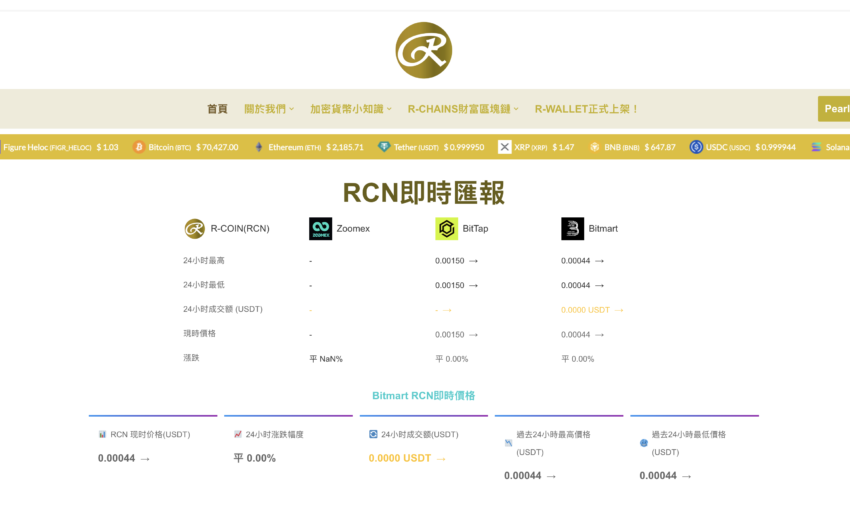Screen dimensions: 850x520
Task: Click 24小时涨跌幅度 card value 平 0.00%
Action: point(254,459)
